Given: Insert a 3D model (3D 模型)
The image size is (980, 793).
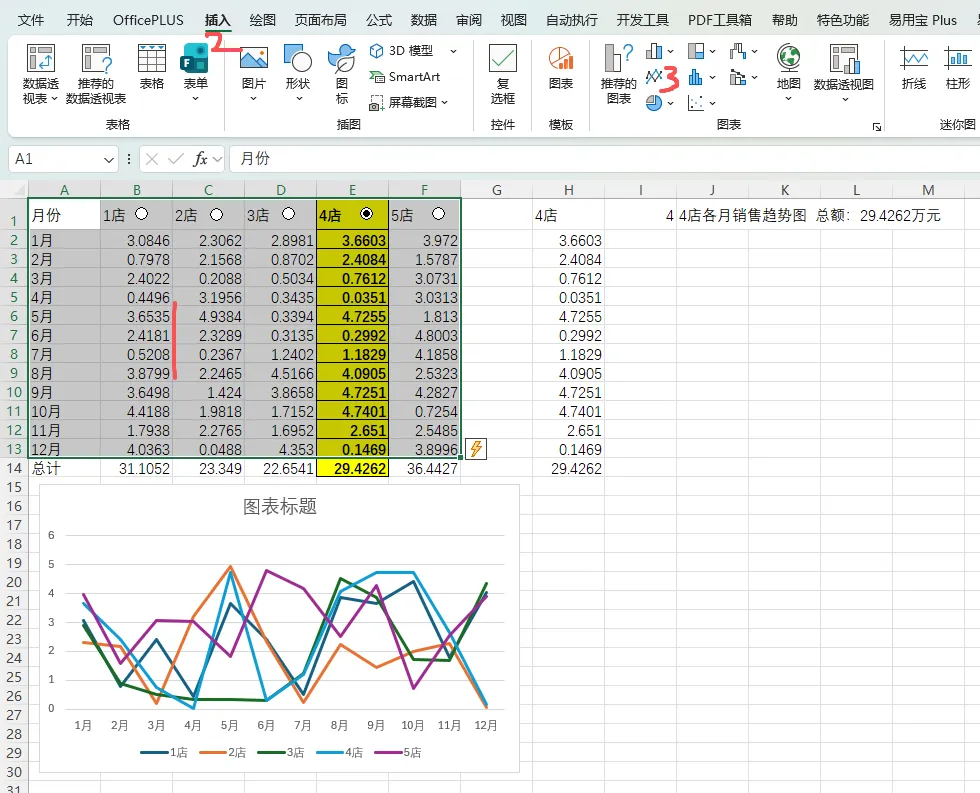Looking at the screenshot, I should 403,51.
